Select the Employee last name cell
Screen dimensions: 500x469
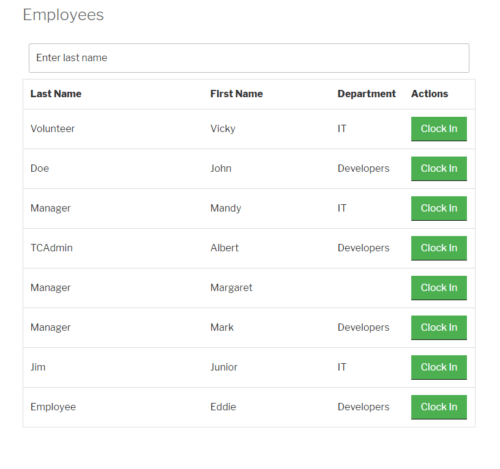[53, 407]
